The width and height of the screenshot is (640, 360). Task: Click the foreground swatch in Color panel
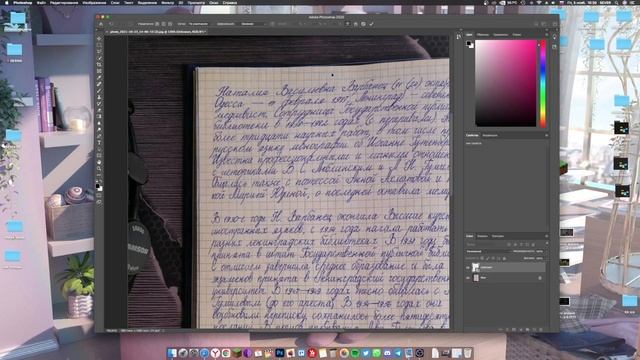pos(469,43)
